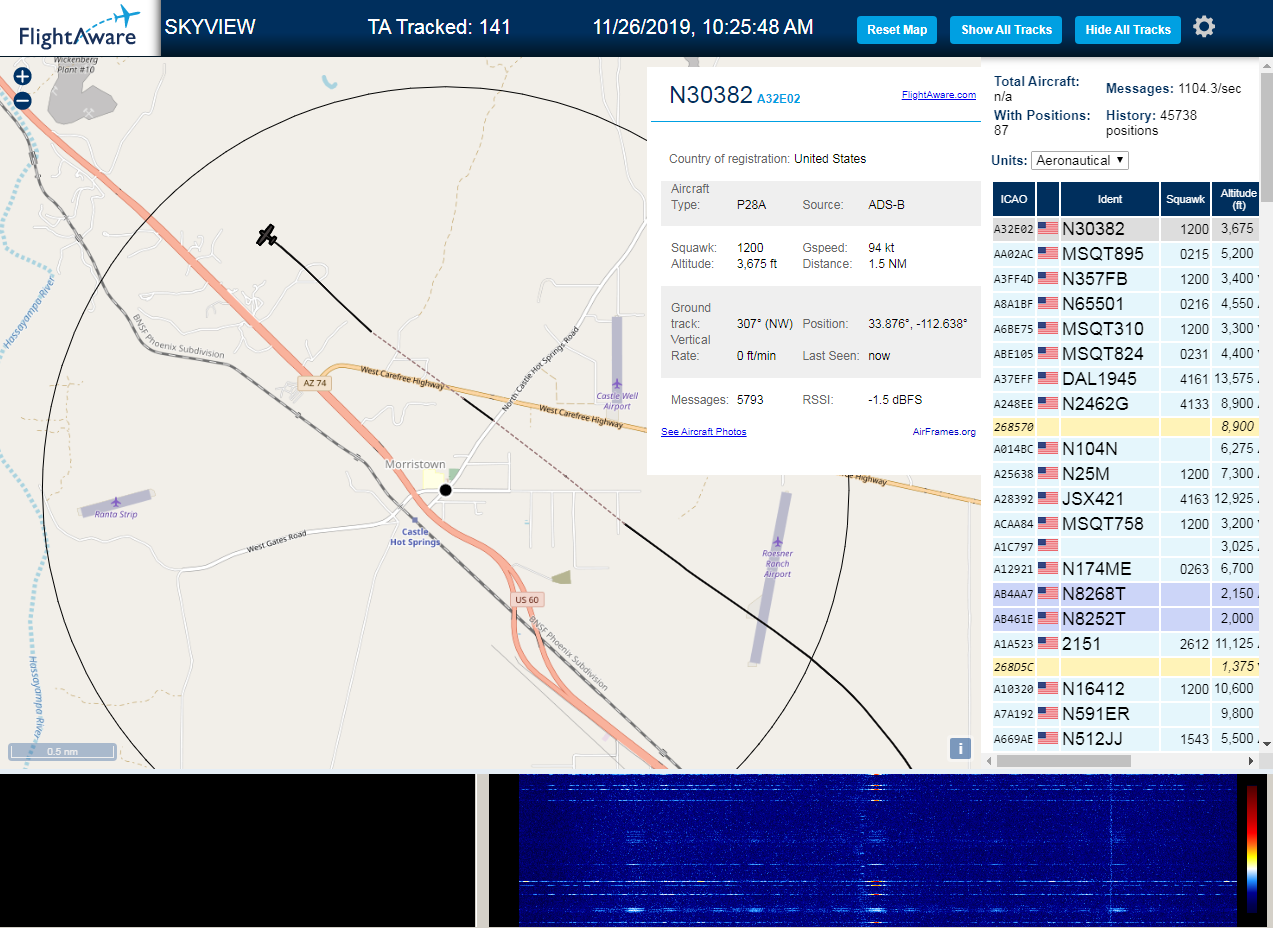Click the receiver location black dot
1273x929 pixels.
446,489
